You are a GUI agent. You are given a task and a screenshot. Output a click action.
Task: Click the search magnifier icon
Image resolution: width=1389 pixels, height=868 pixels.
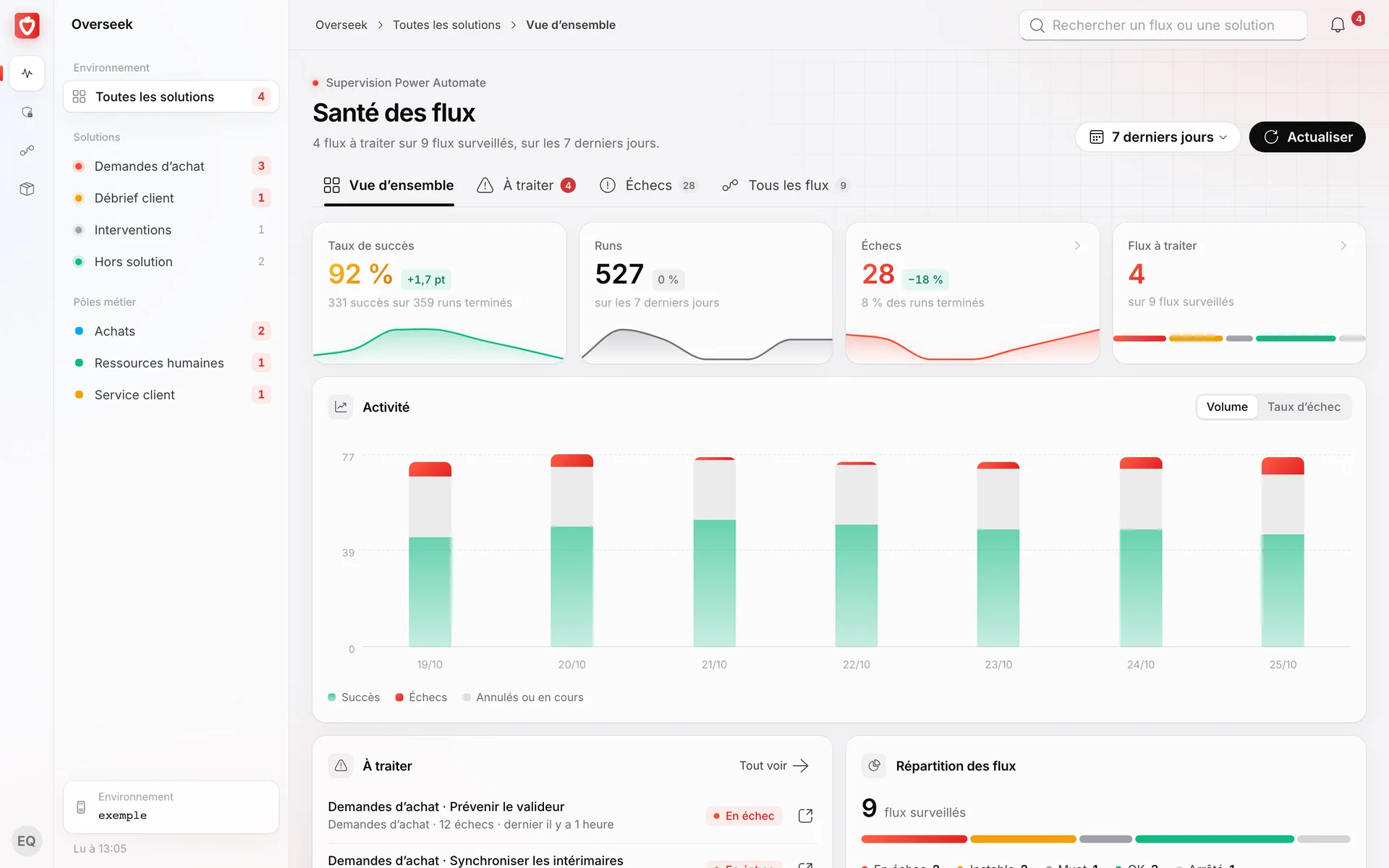tap(1037, 25)
